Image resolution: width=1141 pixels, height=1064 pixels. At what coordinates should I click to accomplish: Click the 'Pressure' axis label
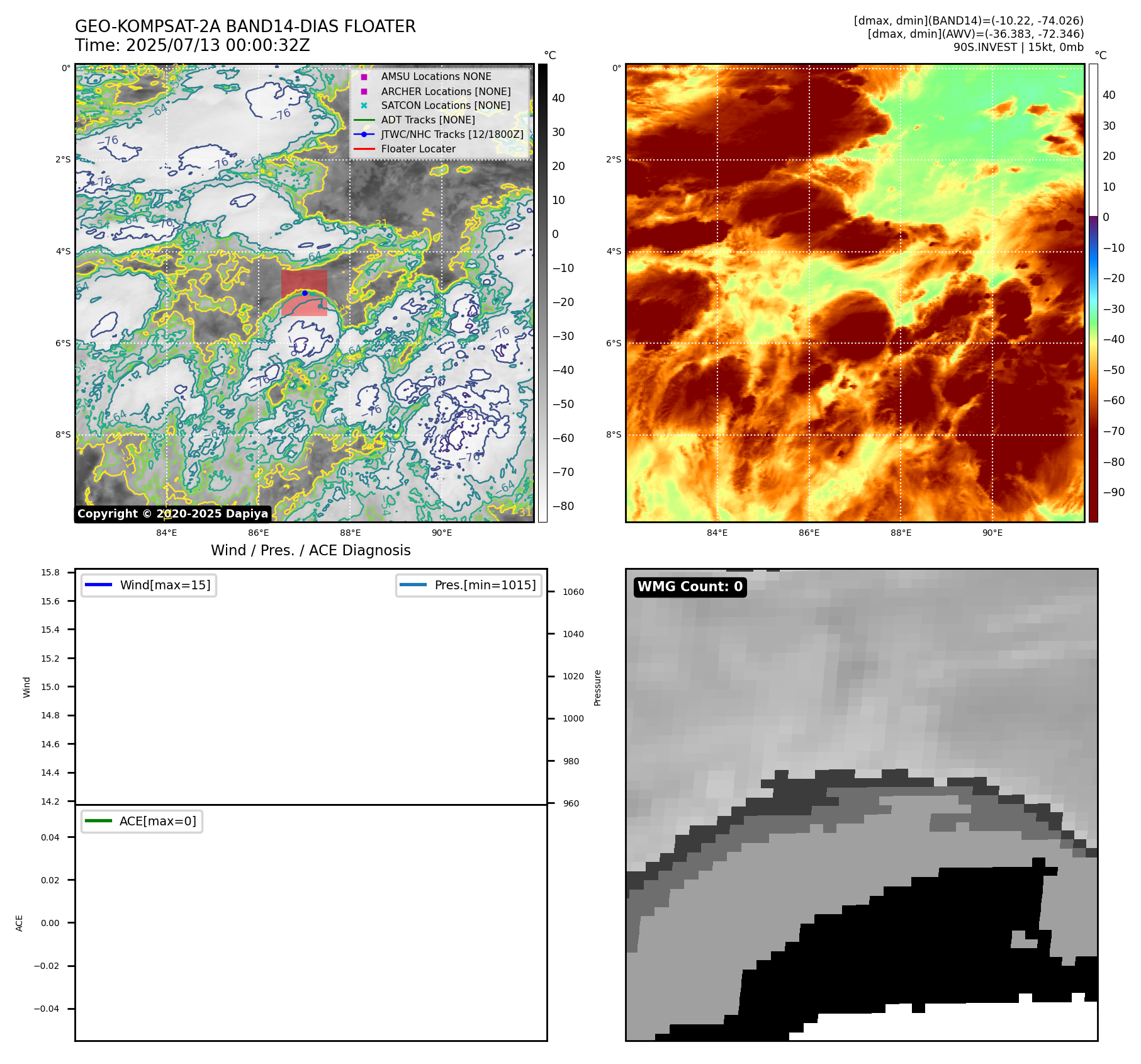598,688
